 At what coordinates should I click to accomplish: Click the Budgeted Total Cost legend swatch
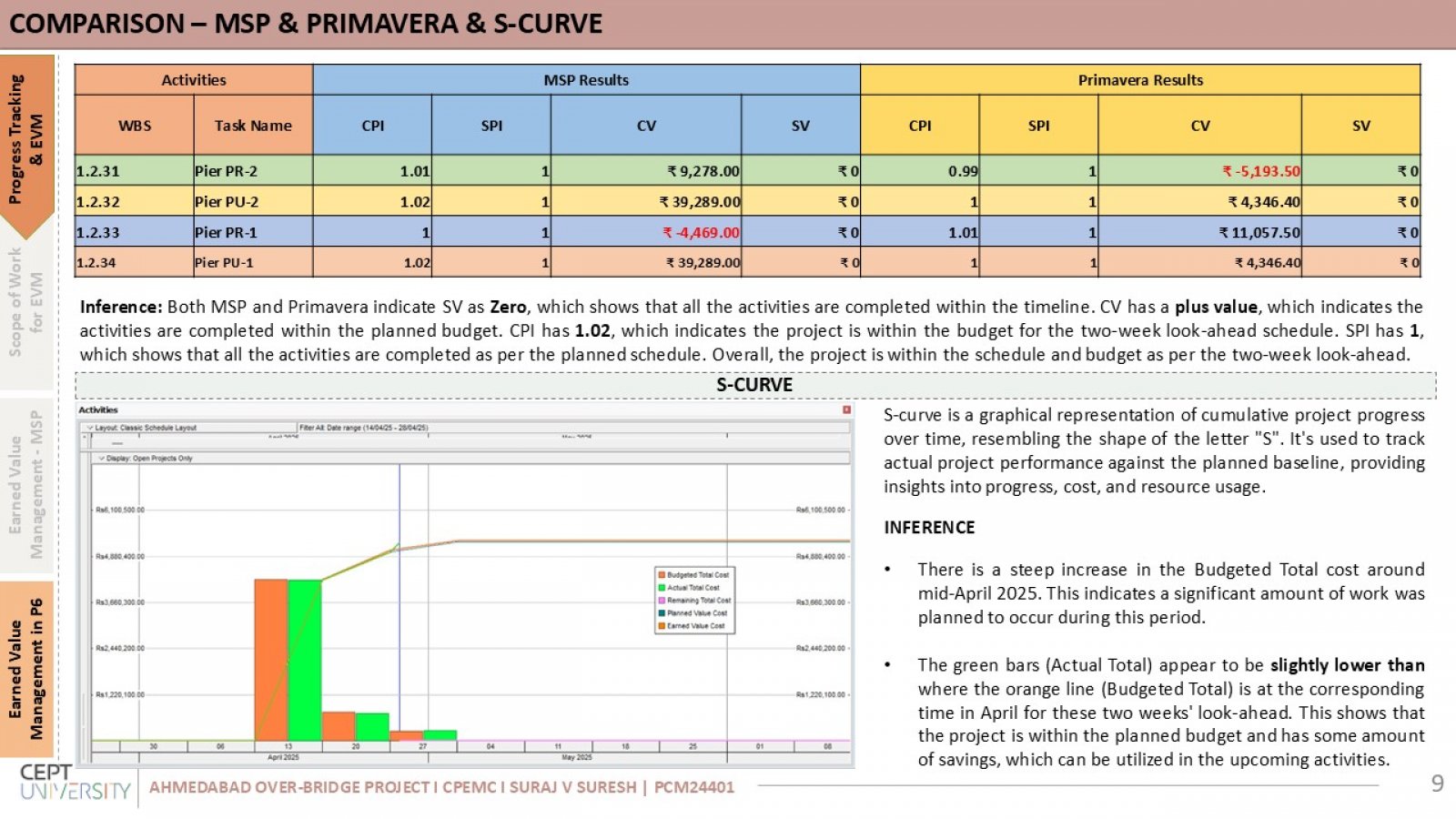tap(662, 575)
